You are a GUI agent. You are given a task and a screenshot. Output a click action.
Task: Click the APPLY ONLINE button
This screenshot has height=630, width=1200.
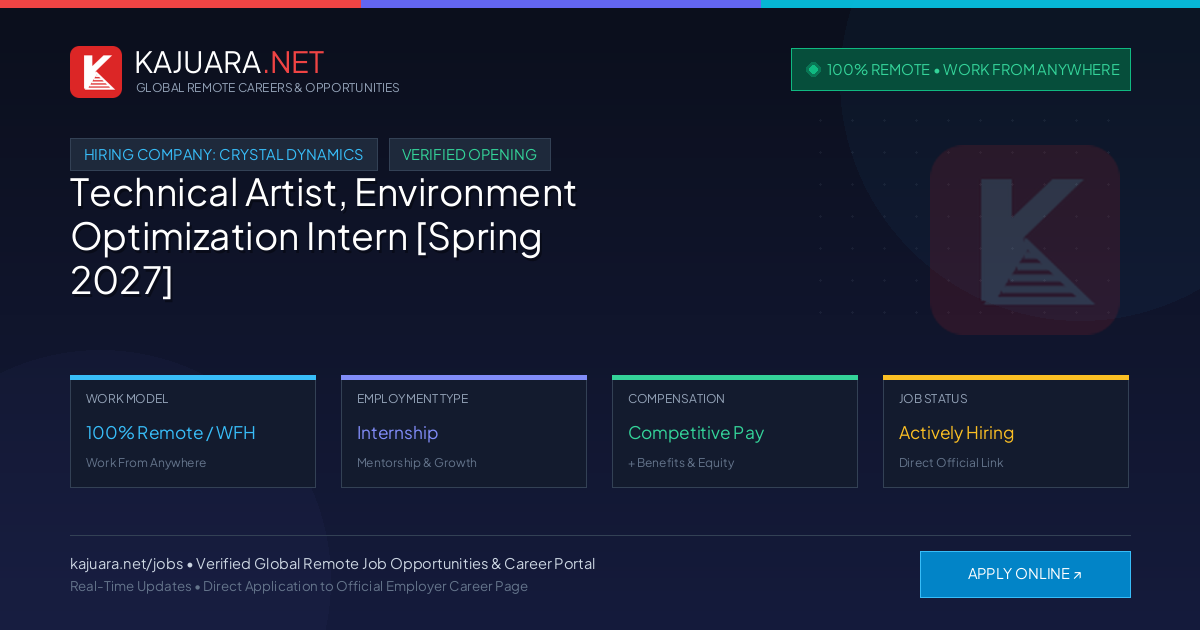1025,574
